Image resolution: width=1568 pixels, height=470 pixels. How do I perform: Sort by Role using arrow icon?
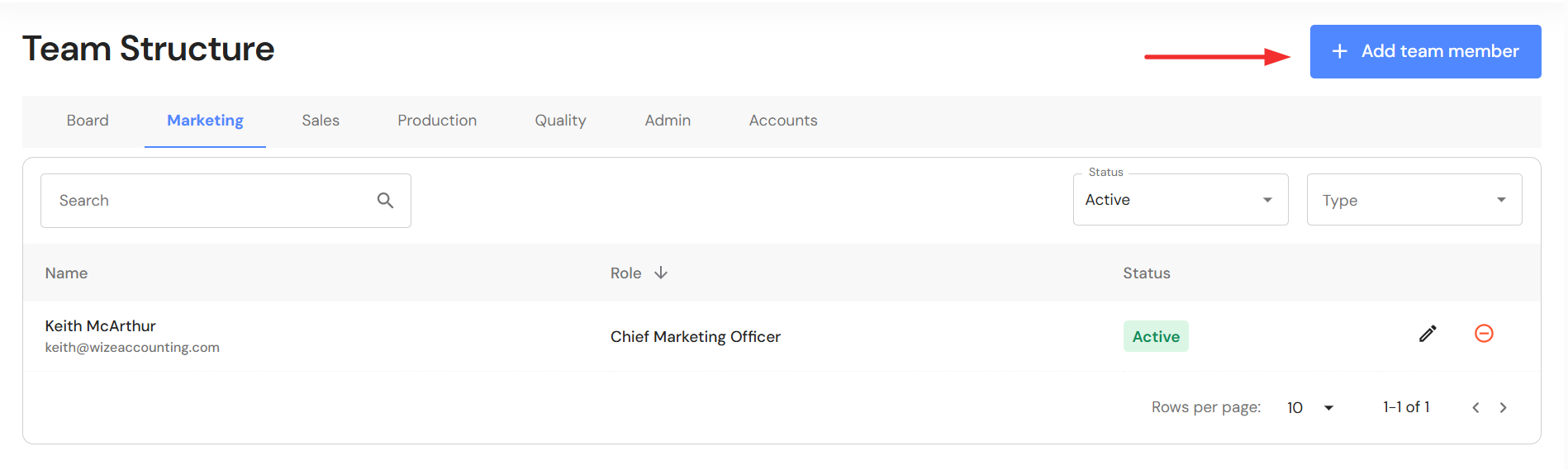(x=661, y=273)
